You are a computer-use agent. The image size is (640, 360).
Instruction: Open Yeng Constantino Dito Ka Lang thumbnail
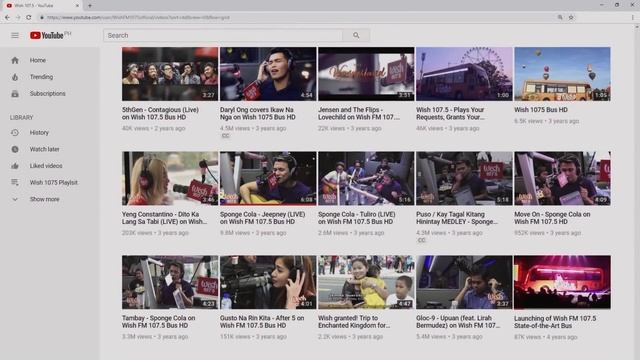point(170,178)
